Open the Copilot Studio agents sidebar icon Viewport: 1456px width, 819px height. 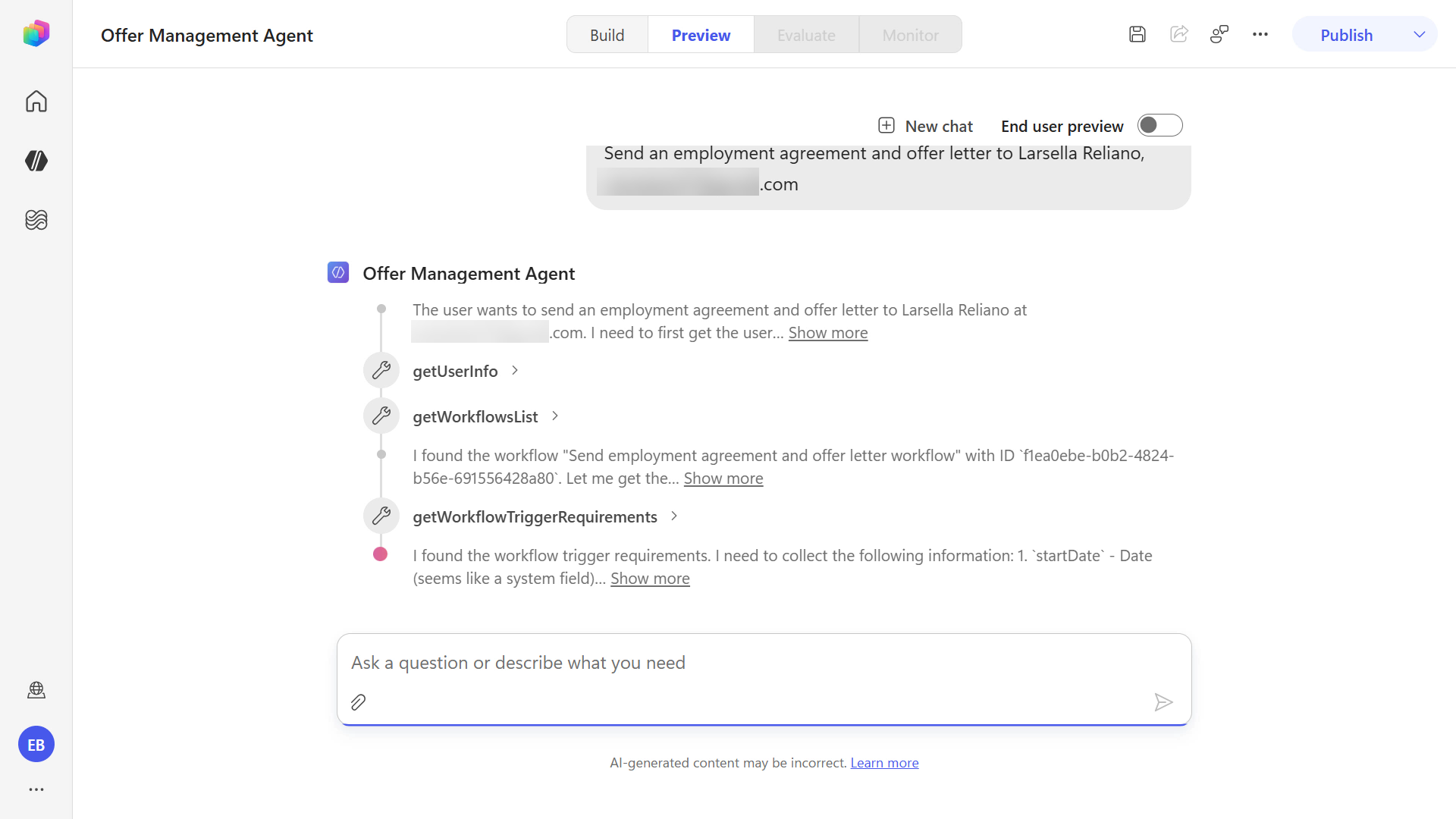[36, 161]
